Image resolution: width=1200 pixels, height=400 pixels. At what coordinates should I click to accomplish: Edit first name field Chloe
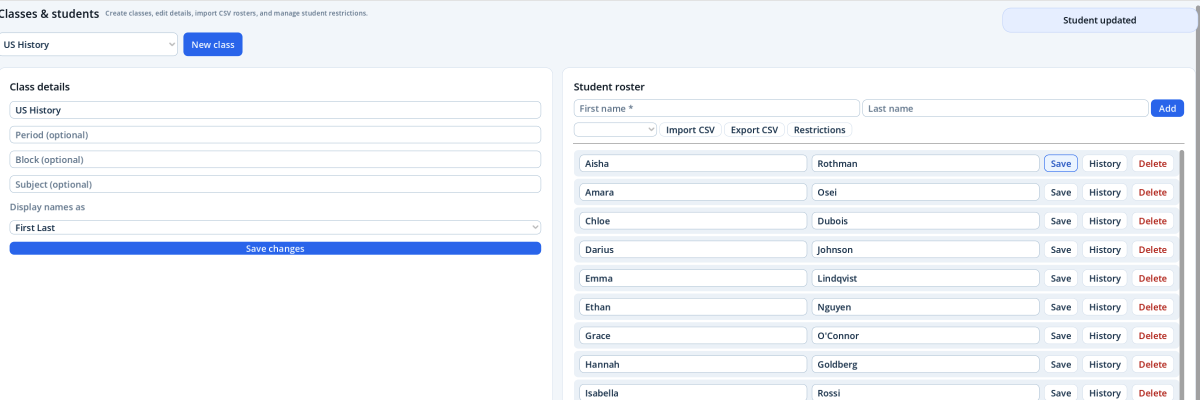coord(693,221)
